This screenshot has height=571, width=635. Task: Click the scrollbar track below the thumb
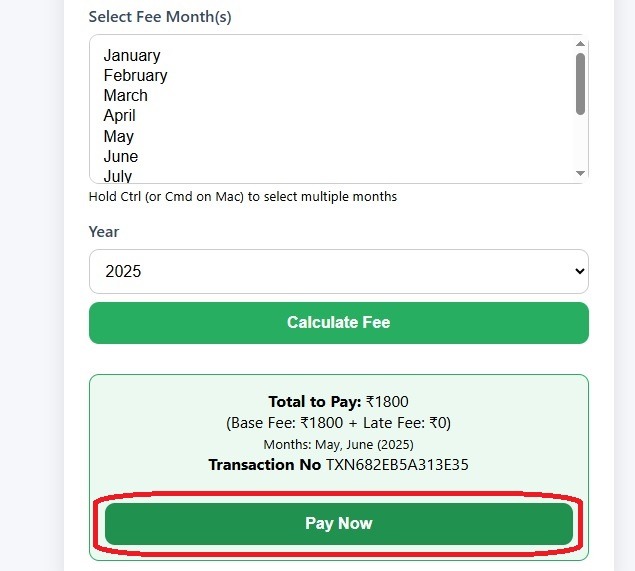pyautogui.click(x=580, y=142)
